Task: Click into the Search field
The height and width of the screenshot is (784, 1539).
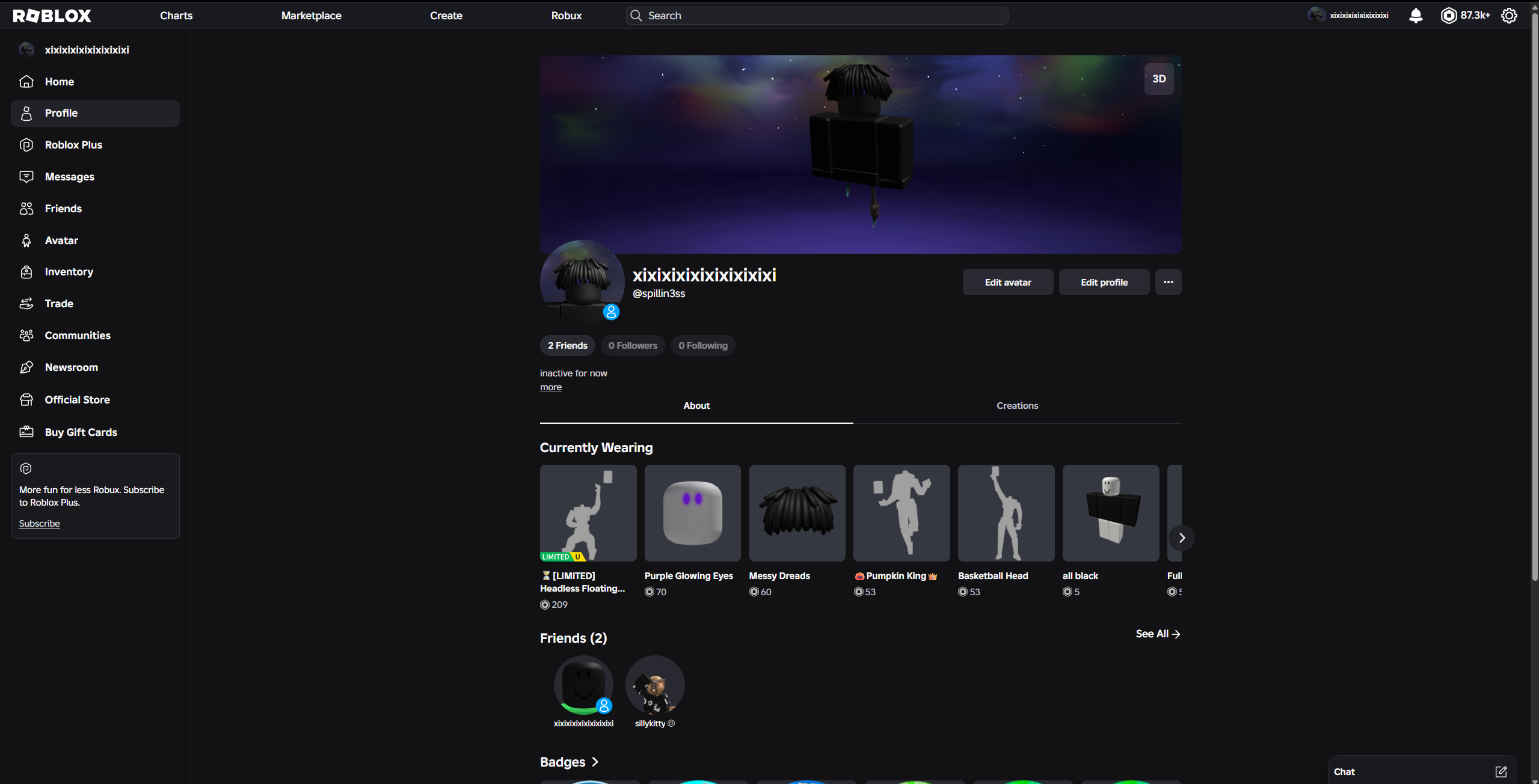Action: pyautogui.click(x=817, y=16)
